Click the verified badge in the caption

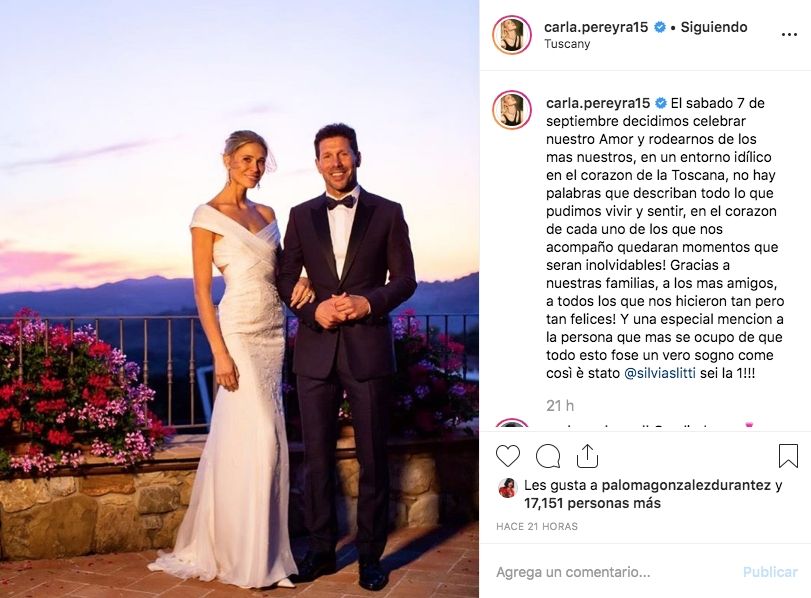point(660,103)
